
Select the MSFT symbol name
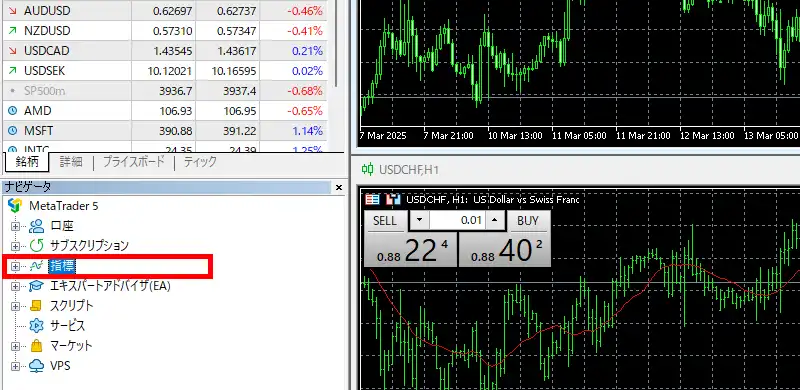click(x=38, y=131)
